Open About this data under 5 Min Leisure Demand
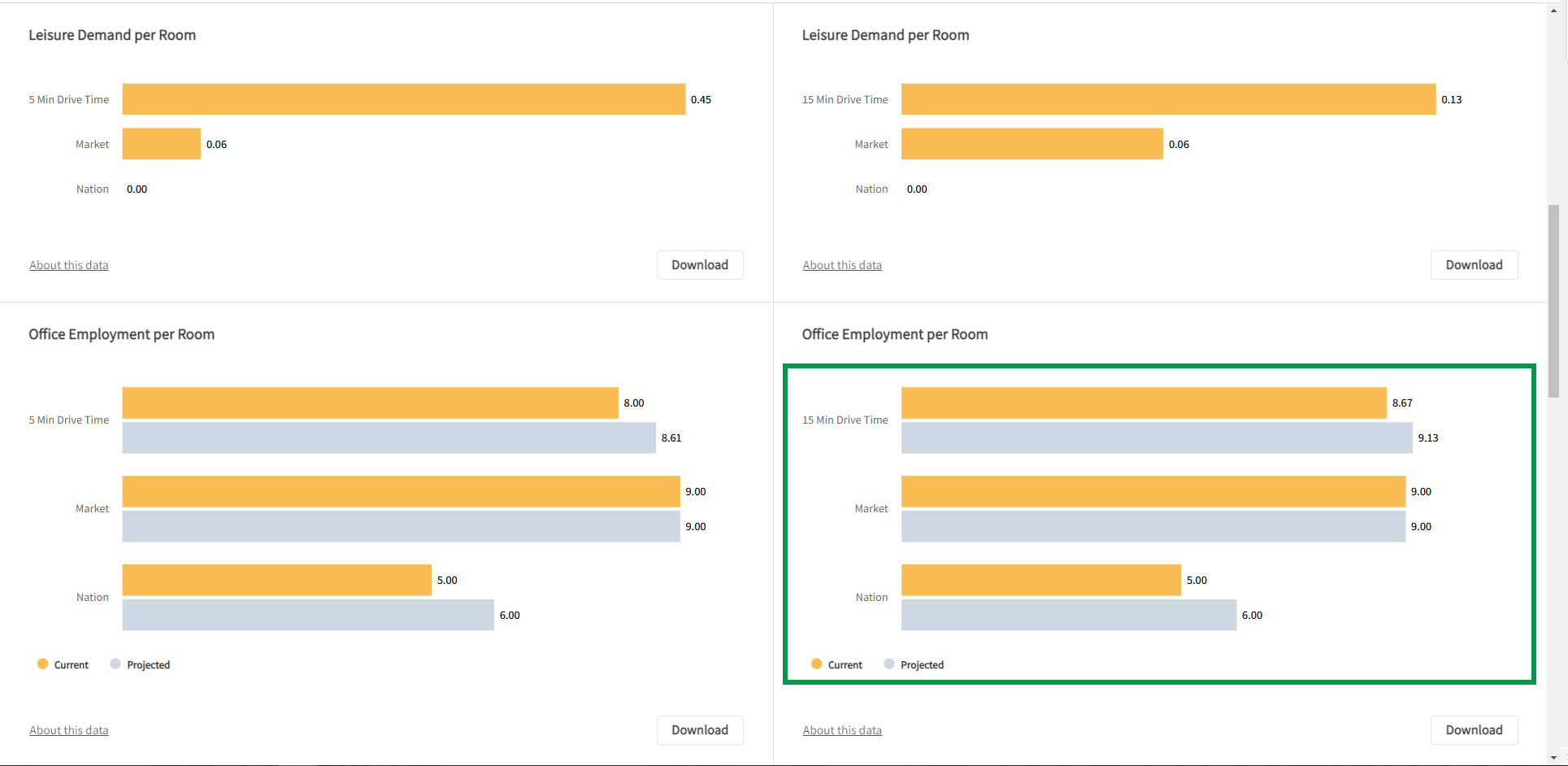Image resolution: width=1568 pixels, height=766 pixels. click(x=69, y=265)
